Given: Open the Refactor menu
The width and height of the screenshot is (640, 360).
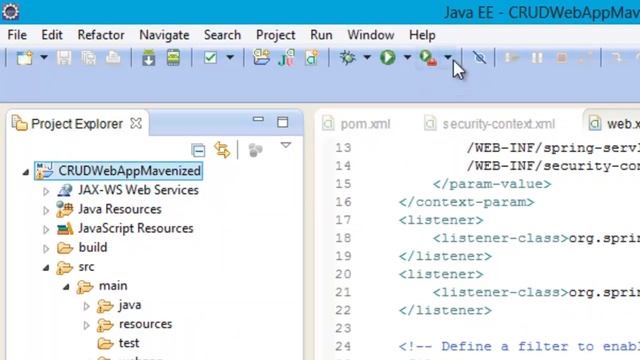Looking at the screenshot, I should 101,35.
